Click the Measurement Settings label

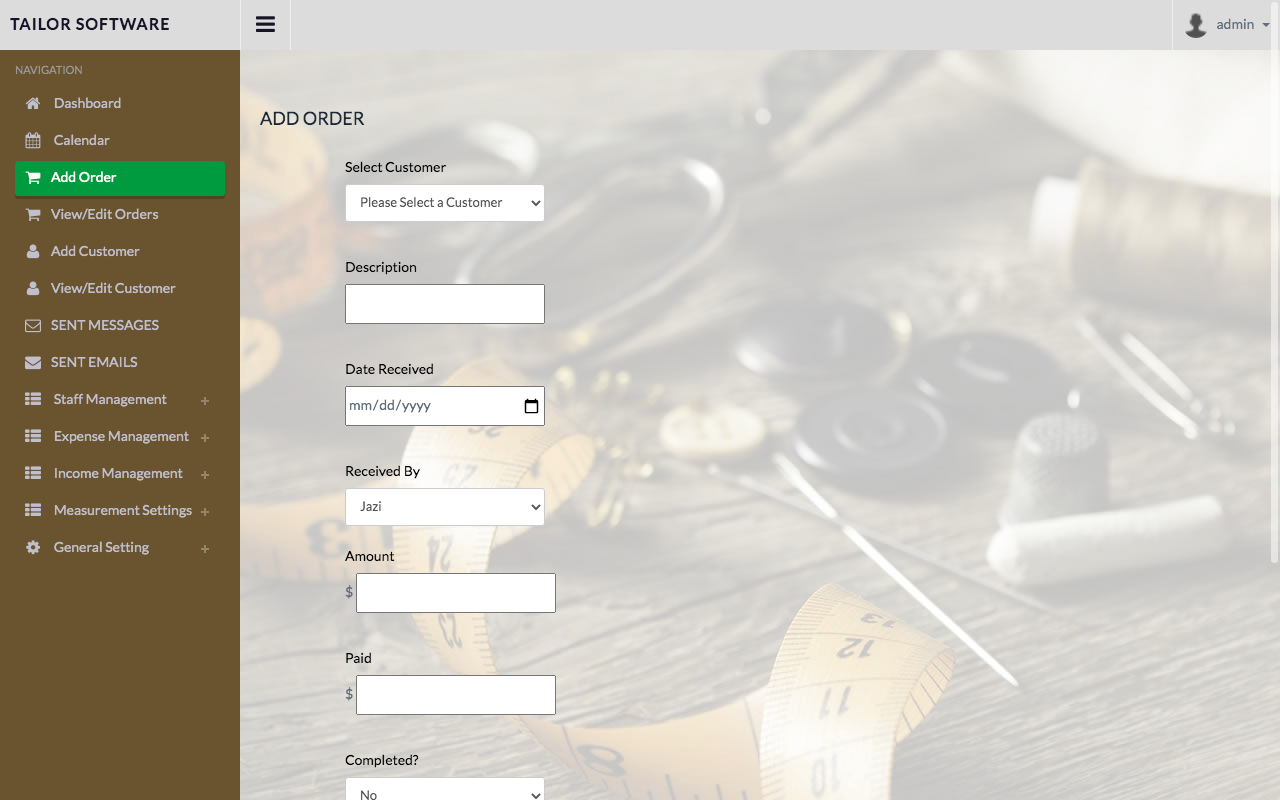(x=123, y=510)
